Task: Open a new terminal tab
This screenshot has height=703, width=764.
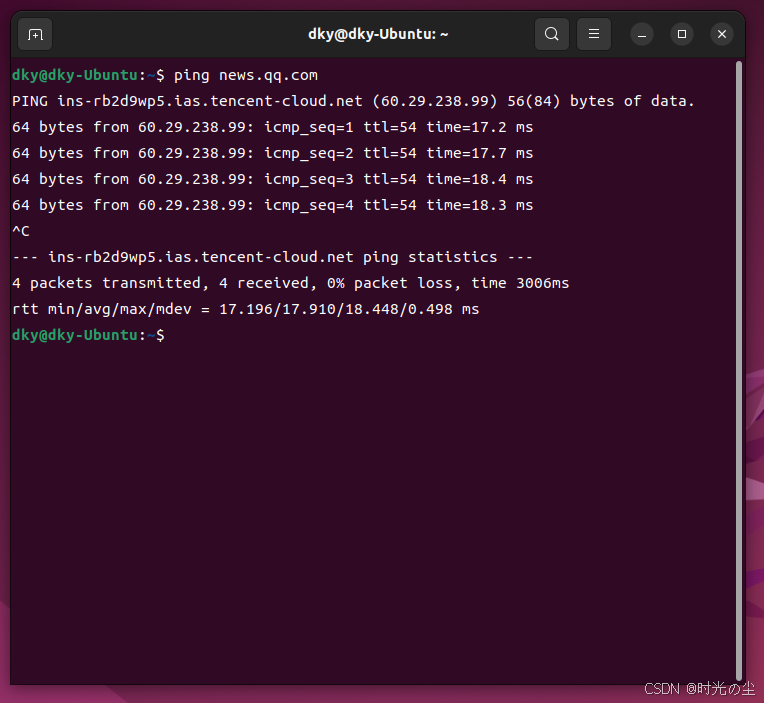Action: click(35, 34)
